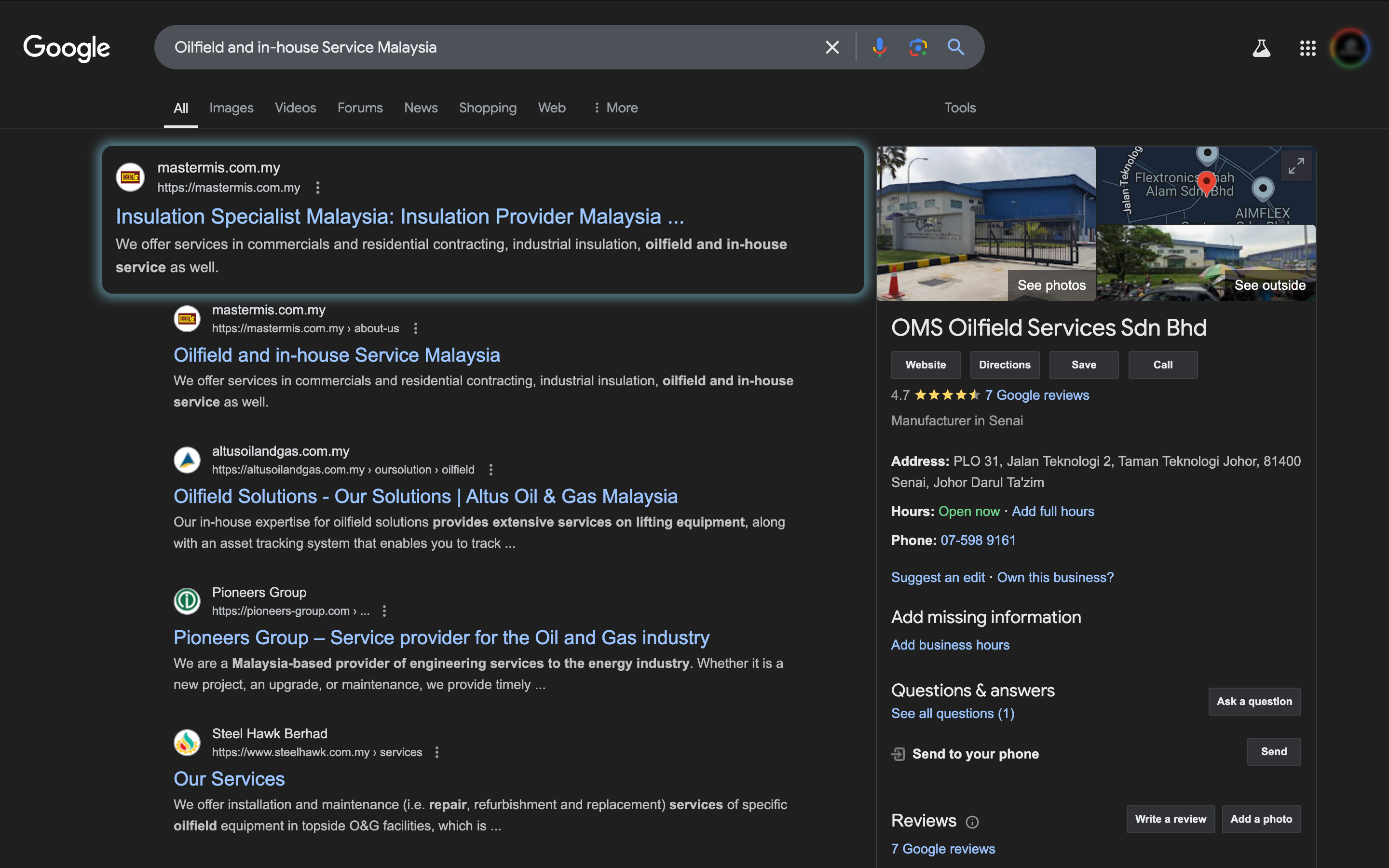Click into the Google search field
The height and width of the screenshot is (868, 1389).
[x=488, y=47]
